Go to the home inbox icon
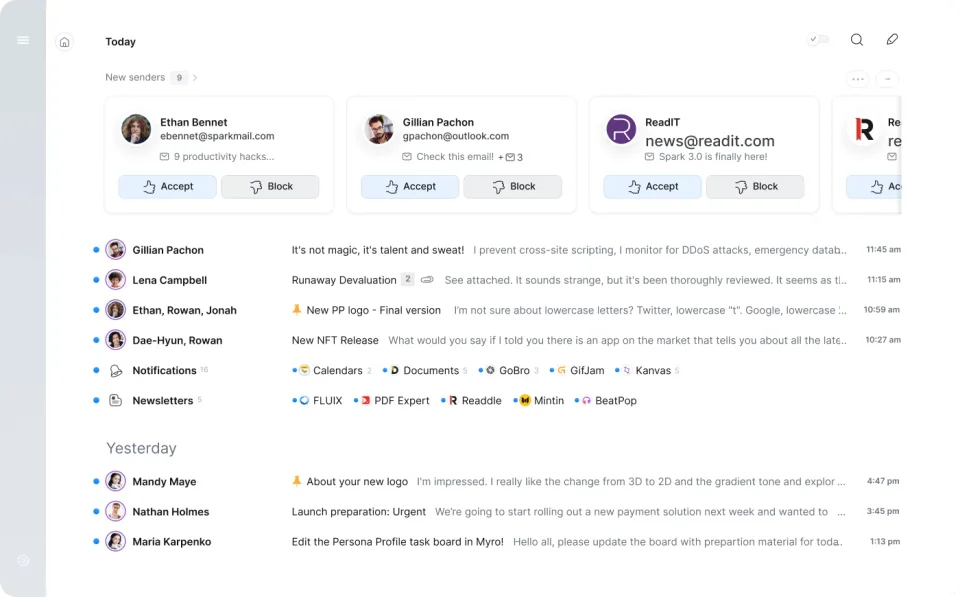 (64, 42)
